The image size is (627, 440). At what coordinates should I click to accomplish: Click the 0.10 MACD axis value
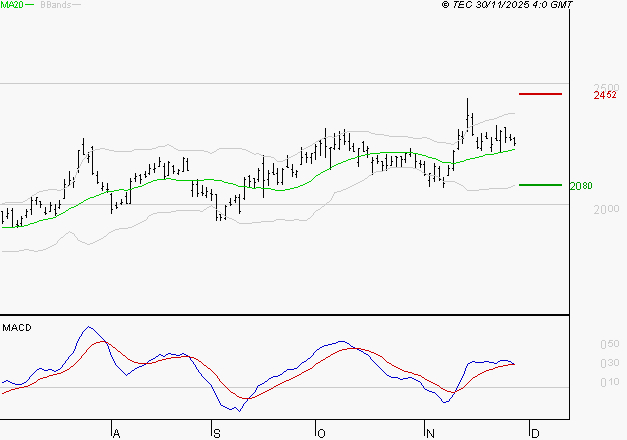point(610,382)
